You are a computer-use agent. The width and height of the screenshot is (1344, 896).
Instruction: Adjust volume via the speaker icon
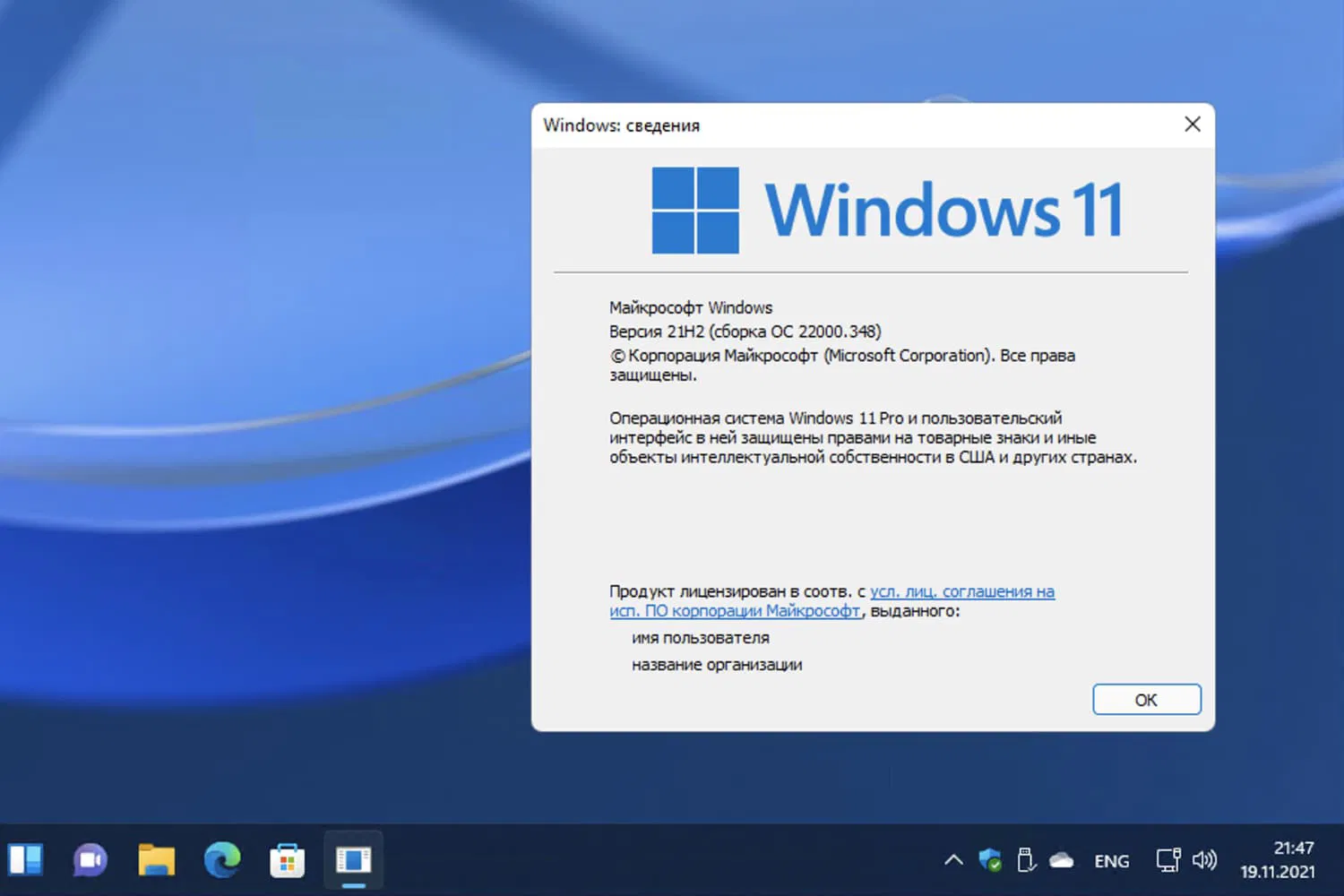click(1203, 860)
